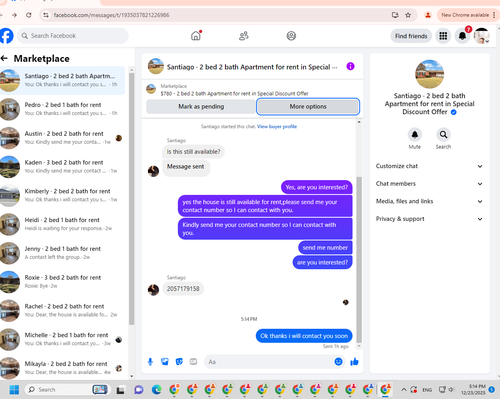This screenshot has height=399, width=500.
Task: Open Heidi 2 bed 1 bath conversation
Action: click(63, 224)
